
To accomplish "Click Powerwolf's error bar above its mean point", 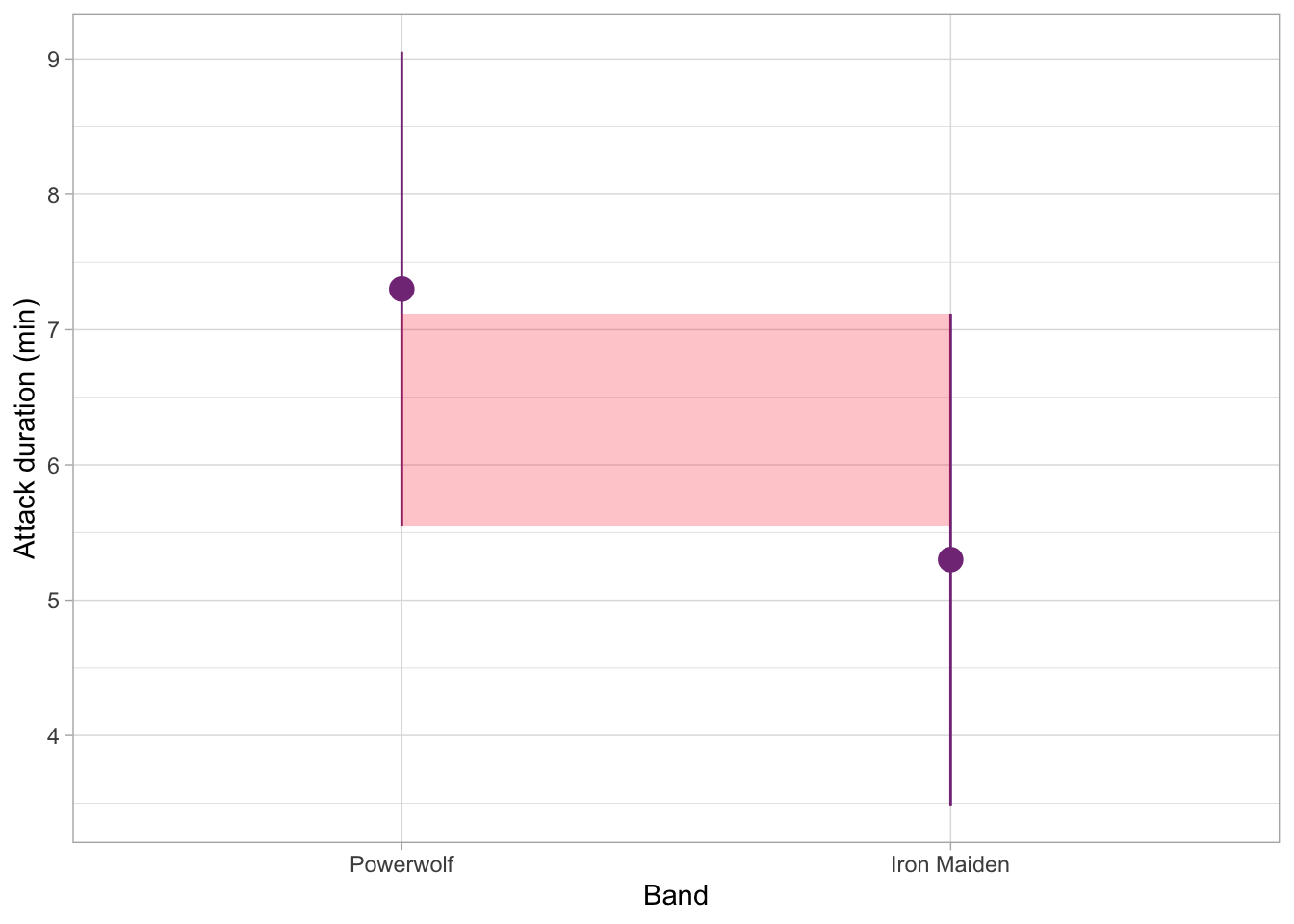I will pos(401,164).
